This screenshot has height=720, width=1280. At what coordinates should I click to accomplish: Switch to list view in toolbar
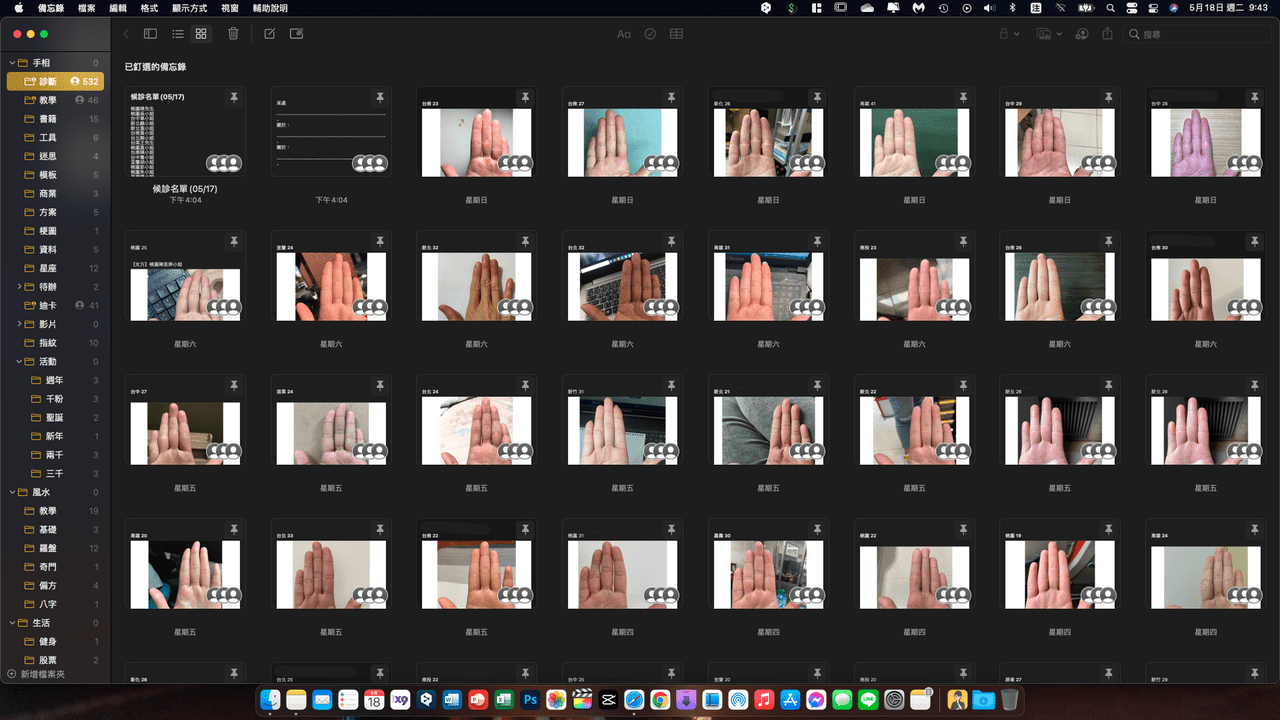pyautogui.click(x=177, y=34)
